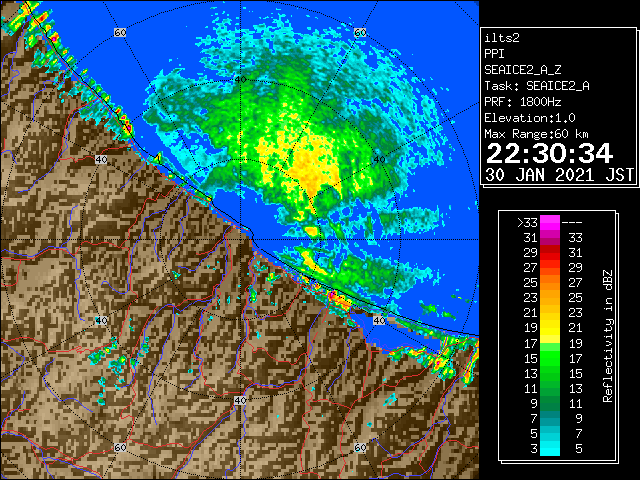640x480 pixels.
Task: Click the '3' label at the legend bottom
Action: (534, 449)
